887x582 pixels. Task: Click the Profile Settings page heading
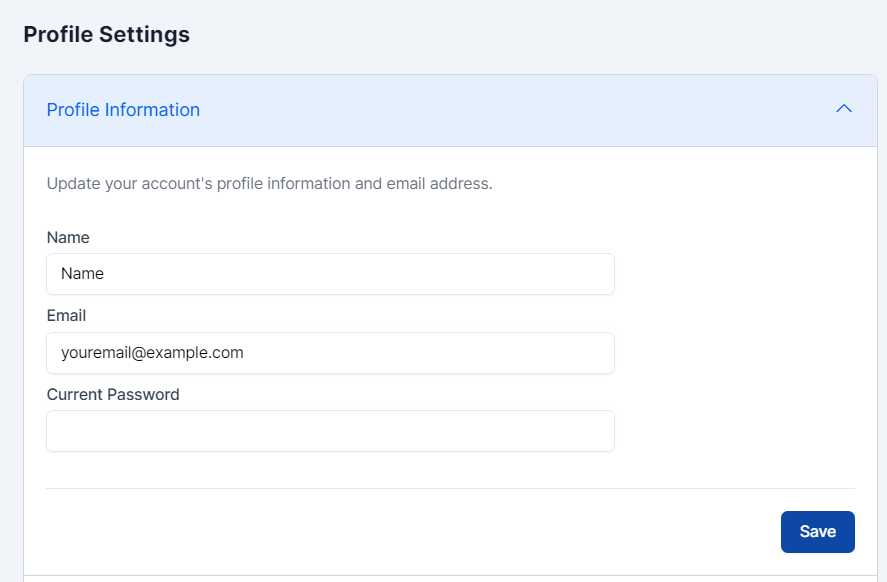click(x=106, y=34)
